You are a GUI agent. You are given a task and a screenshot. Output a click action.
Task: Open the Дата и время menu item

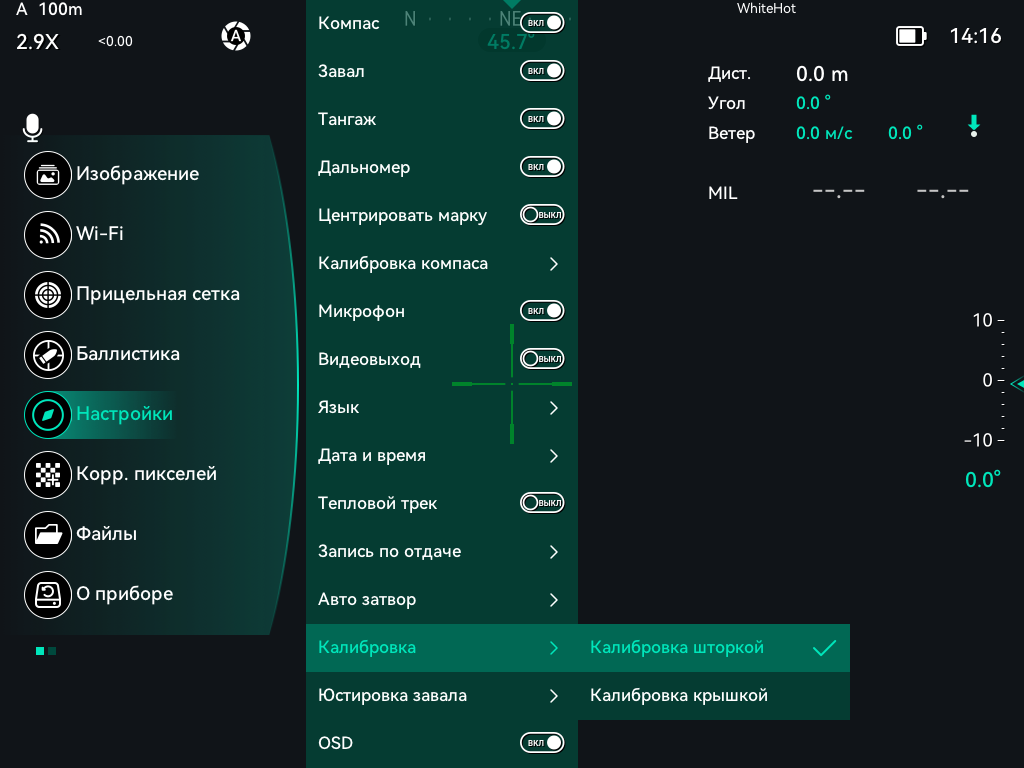click(x=442, y=455)
